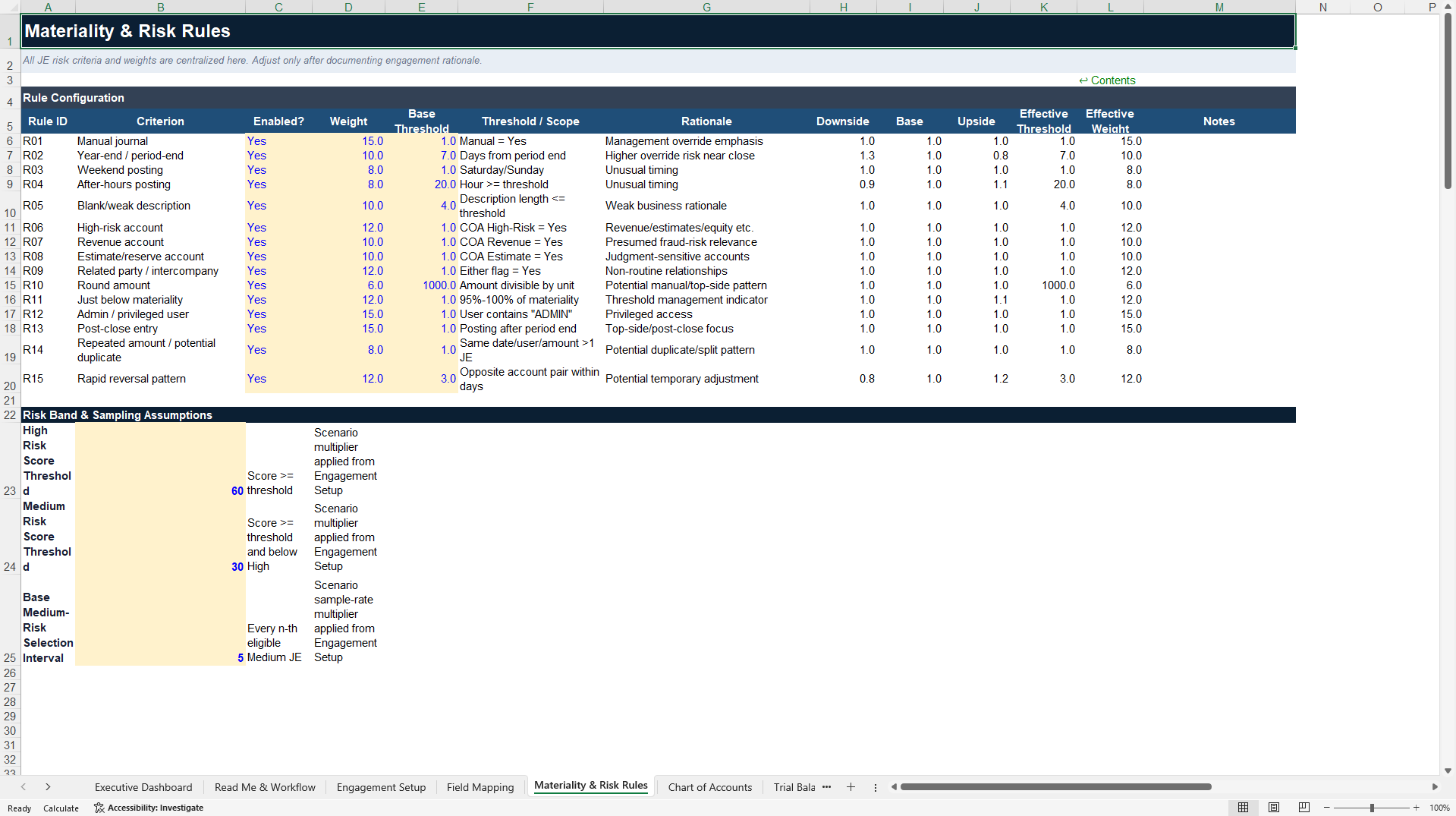Zoom in with the plus button
Screen dimensions: 1456x816
[1416, 808]
